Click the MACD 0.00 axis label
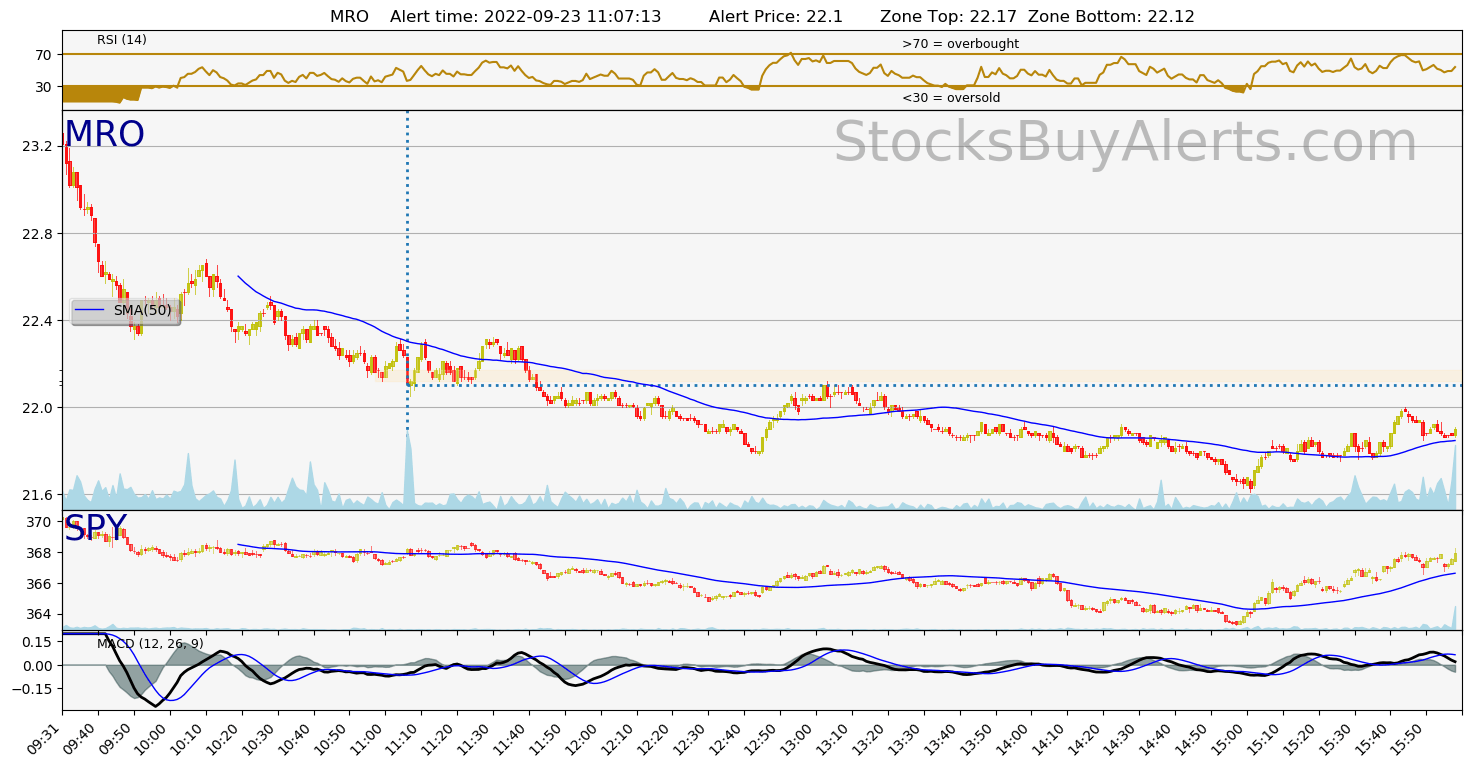Screen dimensions: 1477x768 coord(39,665)
